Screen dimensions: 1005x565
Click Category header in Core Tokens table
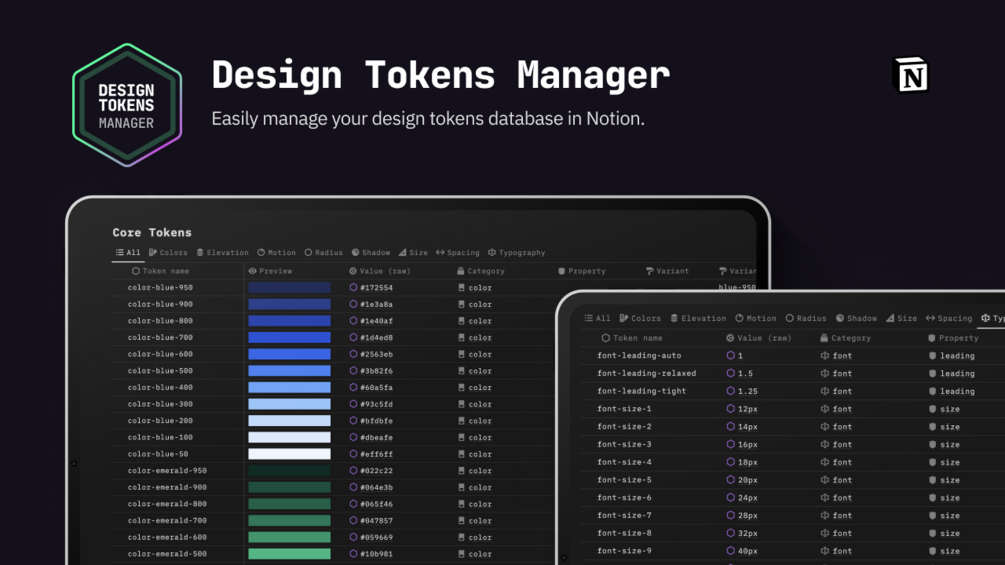[480, 271]
